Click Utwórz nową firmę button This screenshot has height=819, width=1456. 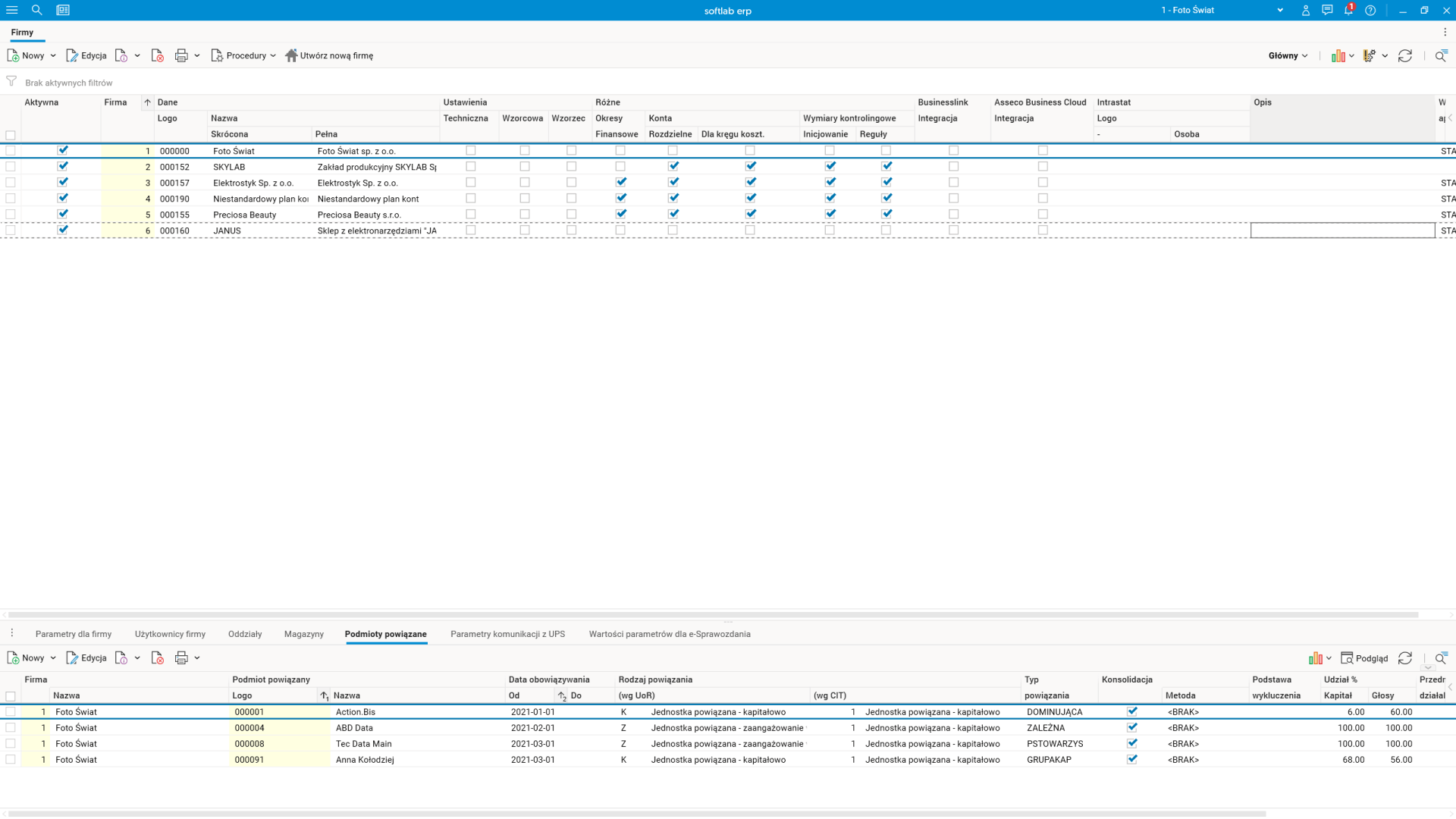(329, 55)
